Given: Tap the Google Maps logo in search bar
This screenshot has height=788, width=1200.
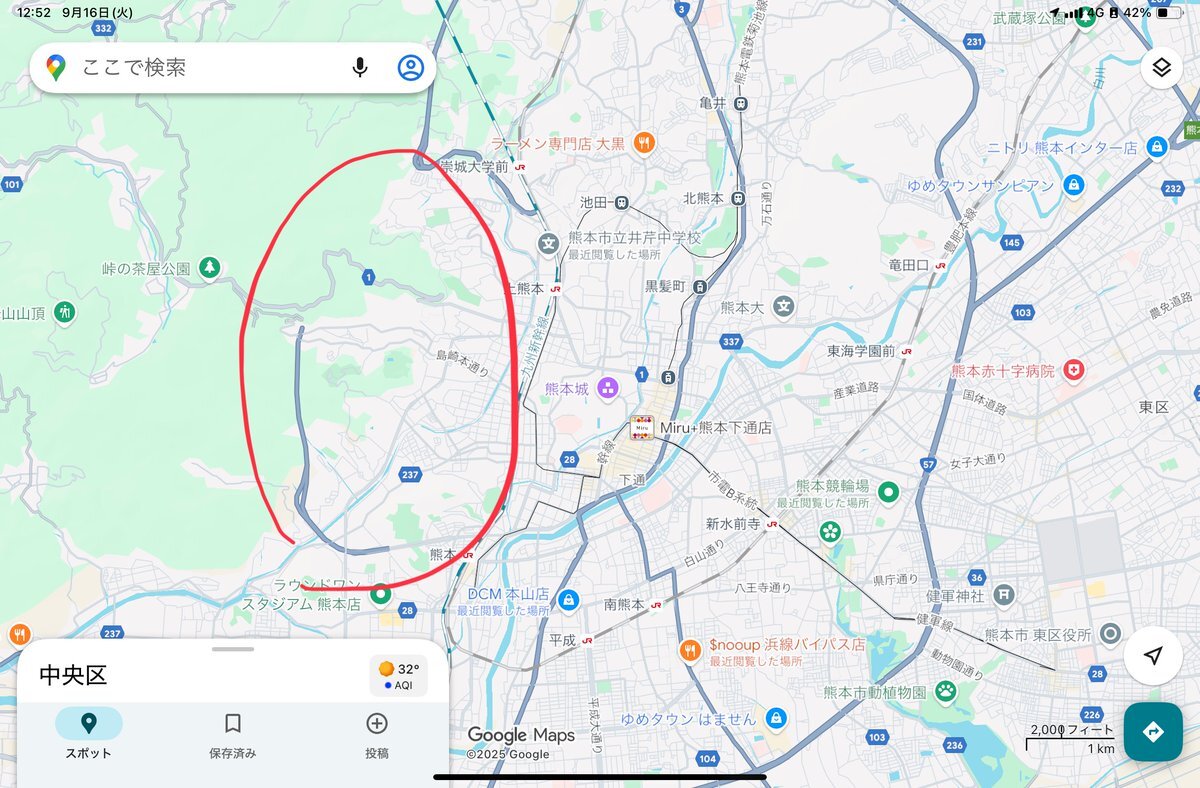Looking at the screenshot, I should (56, 68).
